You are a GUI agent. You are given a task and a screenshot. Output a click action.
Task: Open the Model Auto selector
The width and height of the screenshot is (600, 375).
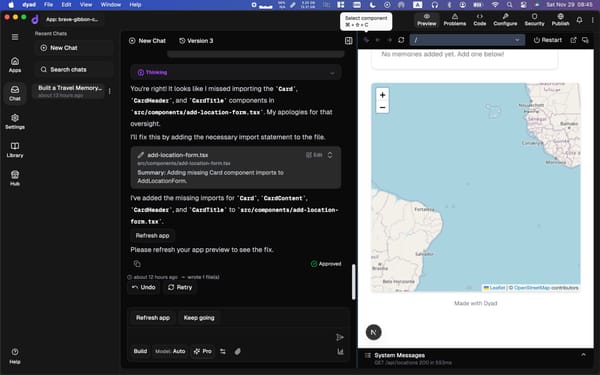pos(170,351)
